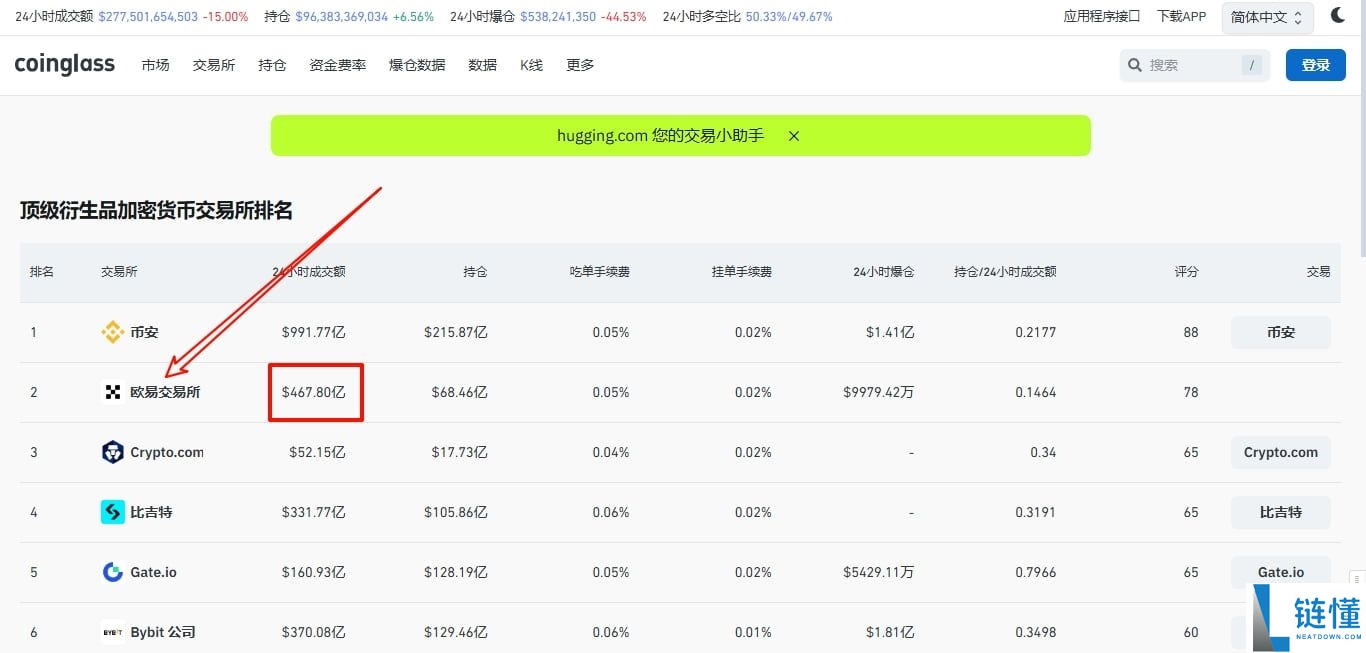Image resolution: width=1366 pixels, height=653 pixels.
Task: Toggle dark mode with the moon icon
Action: 1339,15
